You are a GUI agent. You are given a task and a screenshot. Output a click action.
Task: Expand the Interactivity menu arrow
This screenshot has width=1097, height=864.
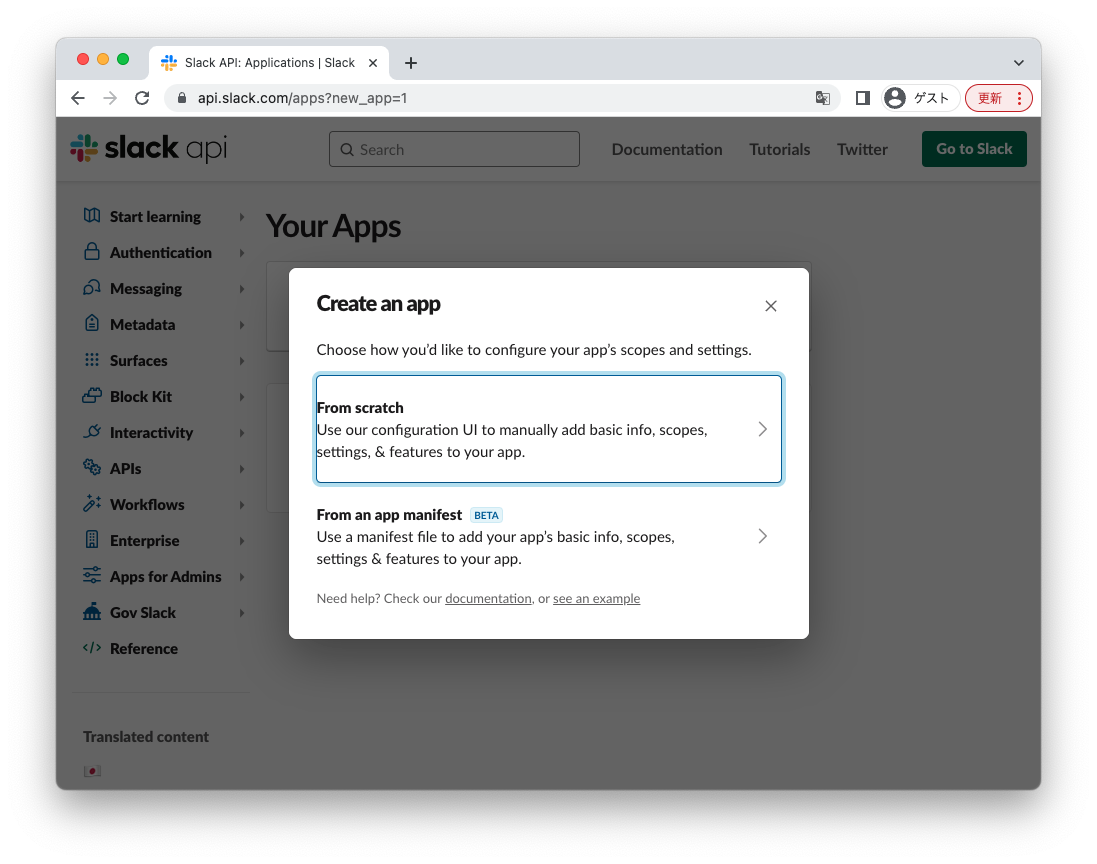241,433
